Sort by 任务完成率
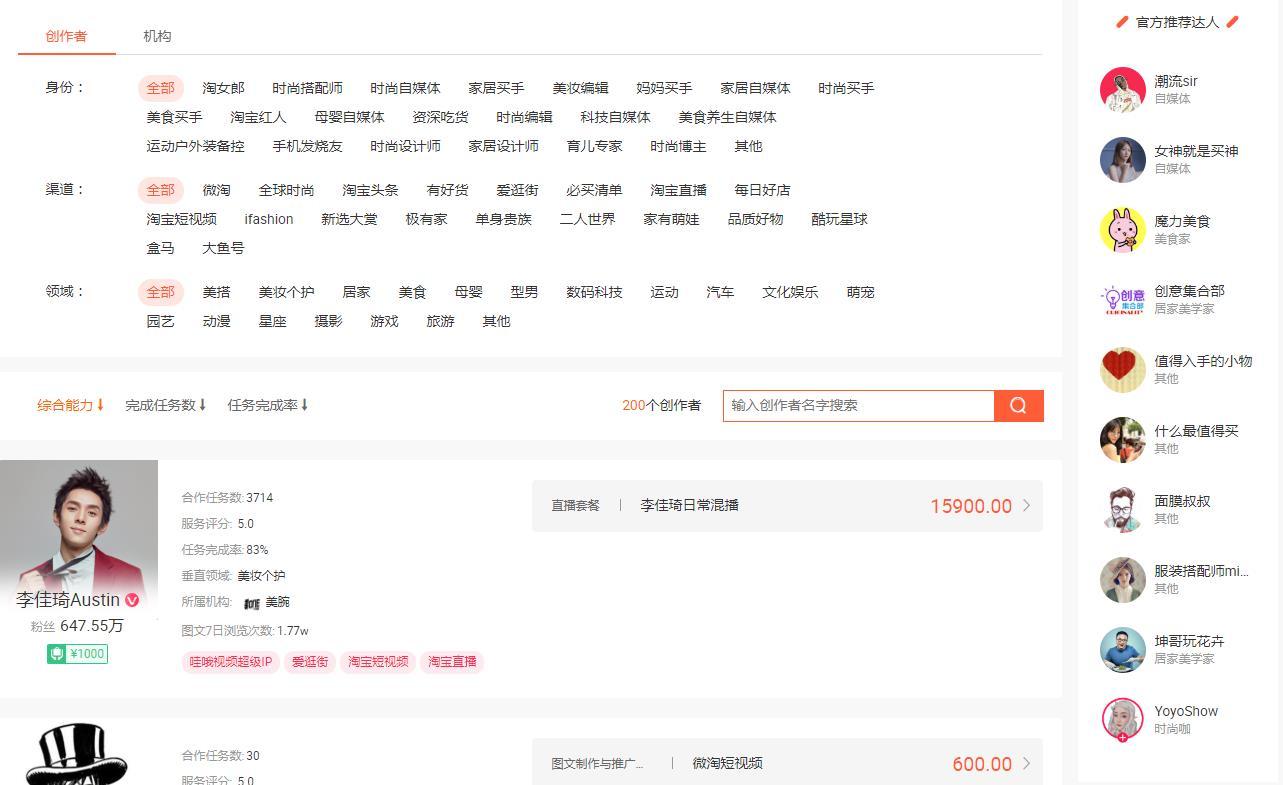 [x=267, y=405]
